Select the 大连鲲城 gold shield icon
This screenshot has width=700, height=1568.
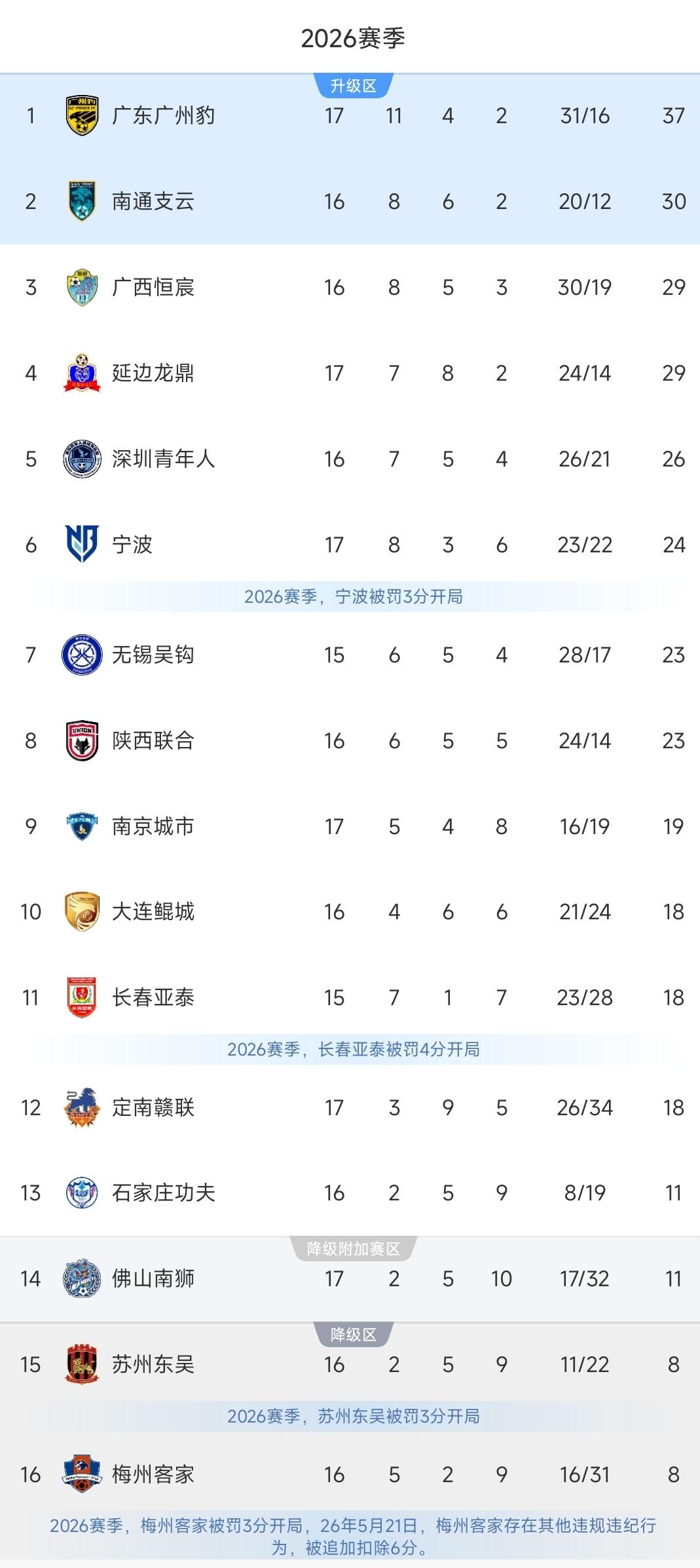pos(82,911)
